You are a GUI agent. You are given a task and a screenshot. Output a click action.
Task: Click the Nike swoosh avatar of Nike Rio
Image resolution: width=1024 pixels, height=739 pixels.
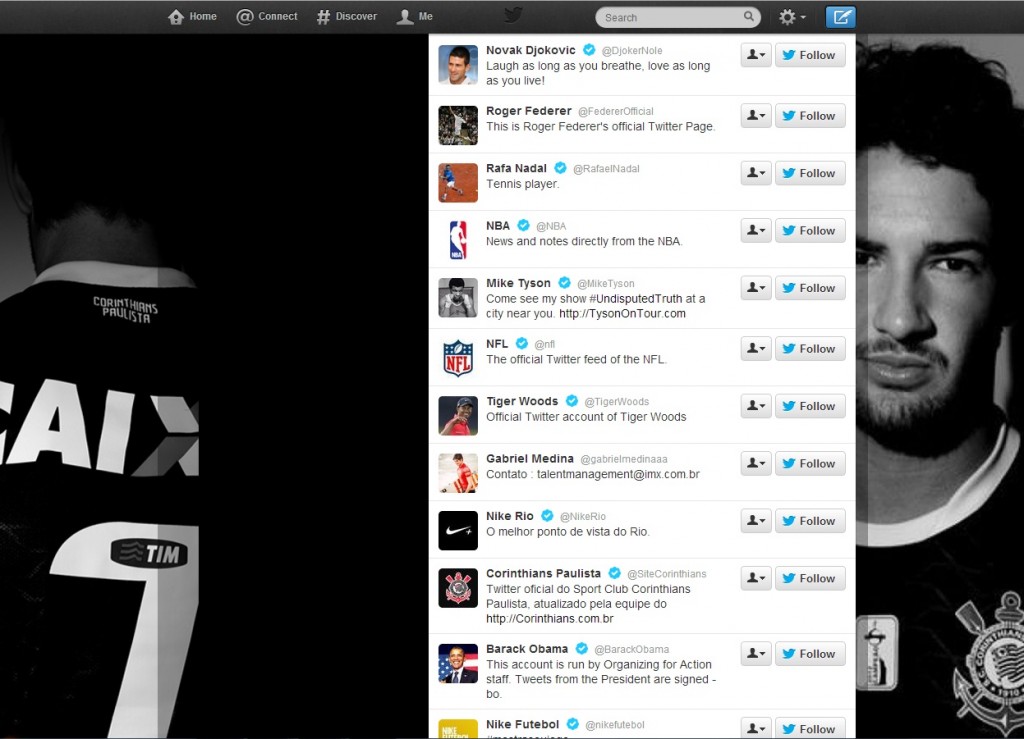coord(458,531)
